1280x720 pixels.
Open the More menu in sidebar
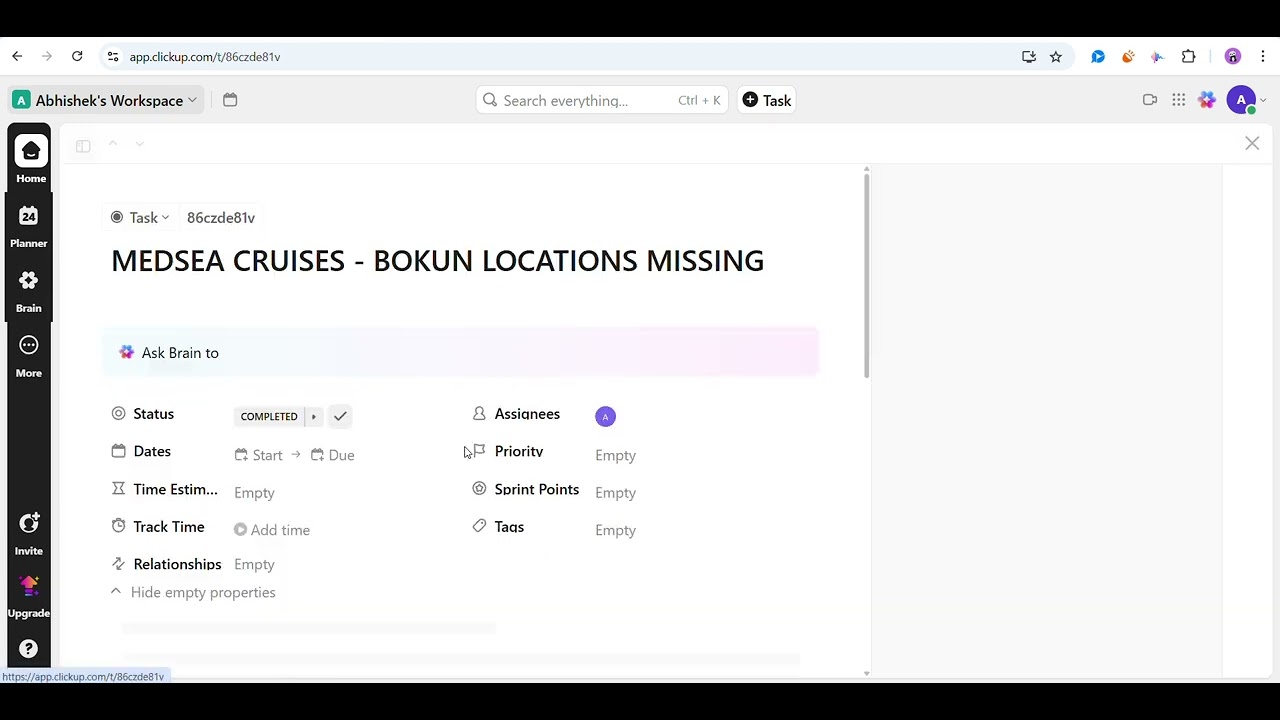(x=28, y=356)
